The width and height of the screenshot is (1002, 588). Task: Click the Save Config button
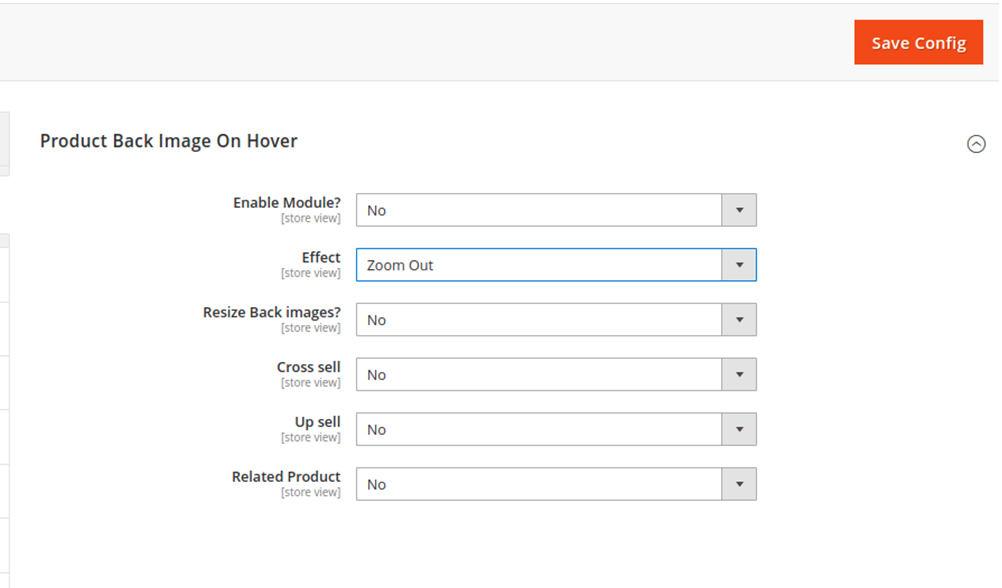(918, 43)
